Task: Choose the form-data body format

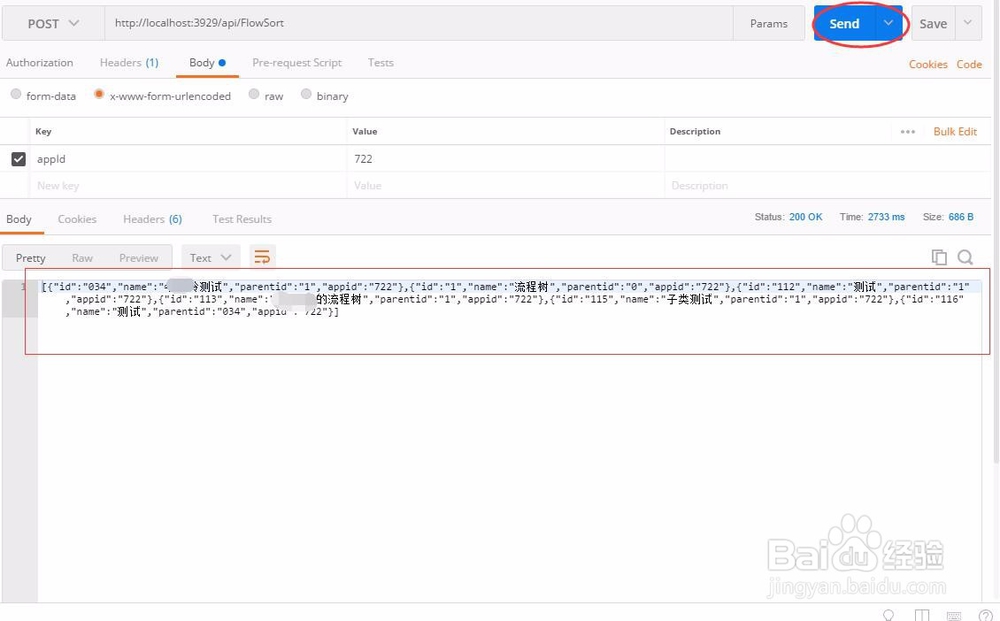Action: [16, 95]
